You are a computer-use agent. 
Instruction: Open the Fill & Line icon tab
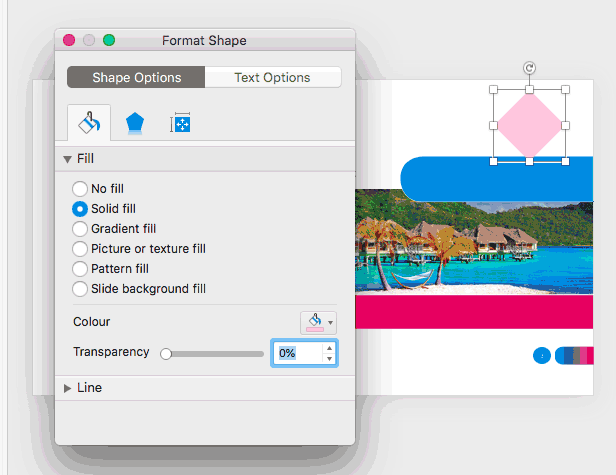coord(87,123)
